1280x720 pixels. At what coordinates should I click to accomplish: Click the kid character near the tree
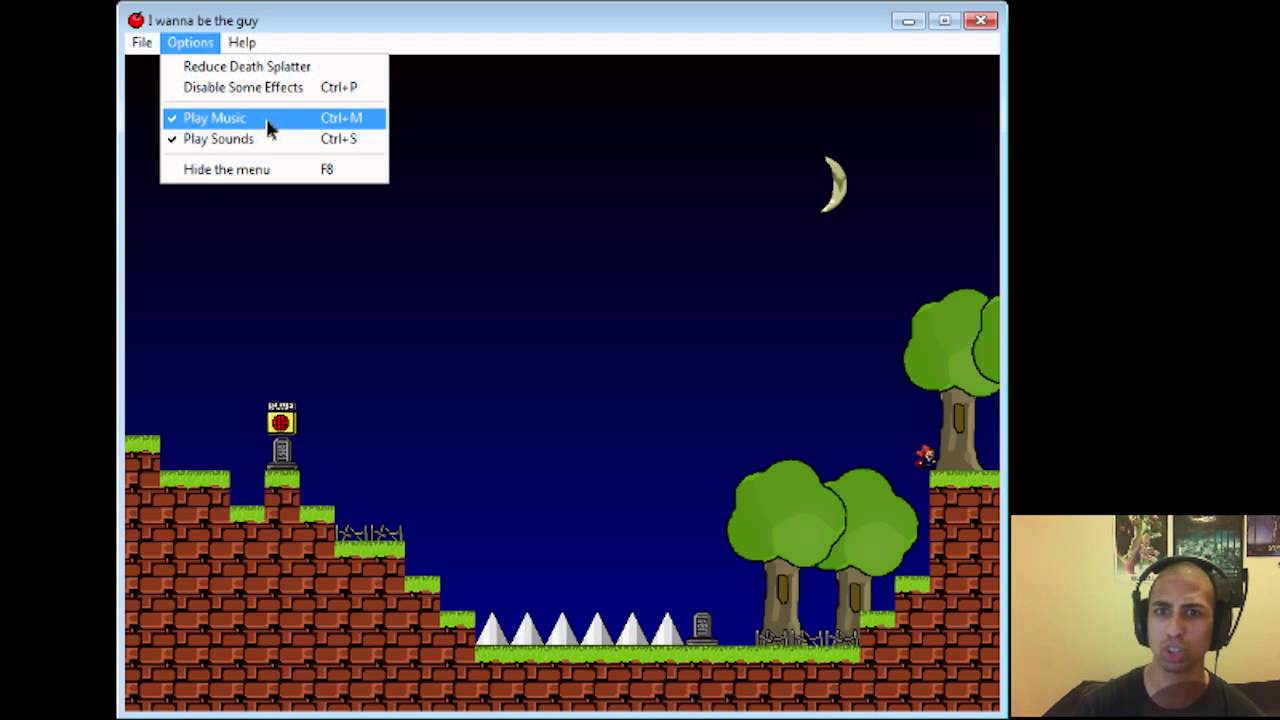click(x=925, y=456)
